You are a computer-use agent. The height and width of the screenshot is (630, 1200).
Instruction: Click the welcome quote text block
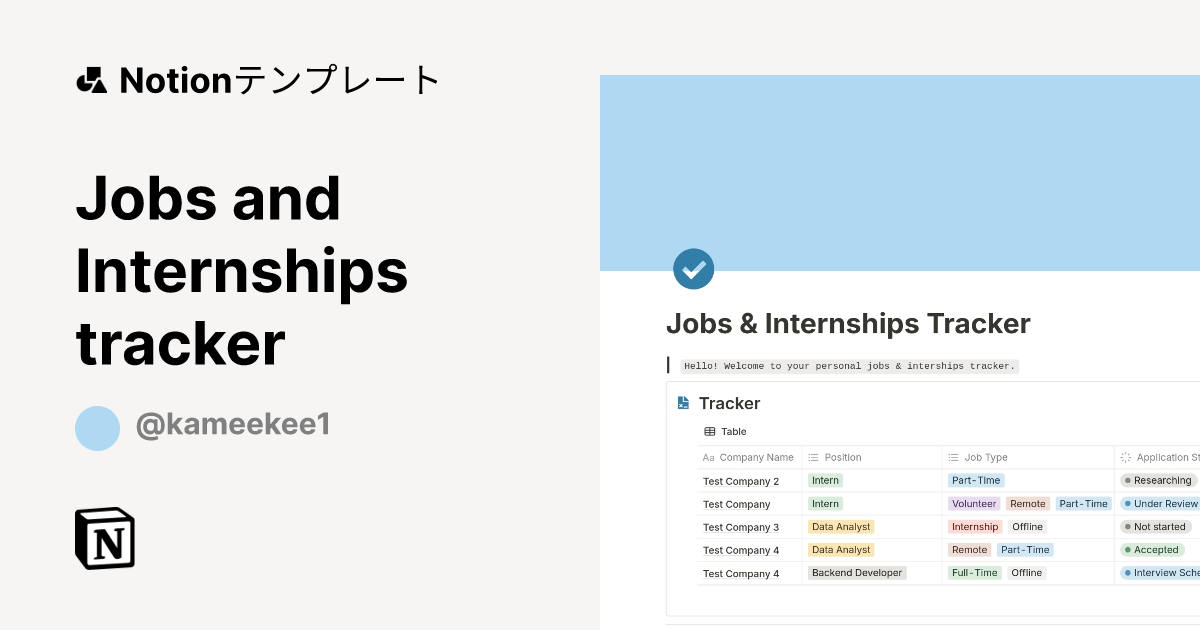(849, 365)
